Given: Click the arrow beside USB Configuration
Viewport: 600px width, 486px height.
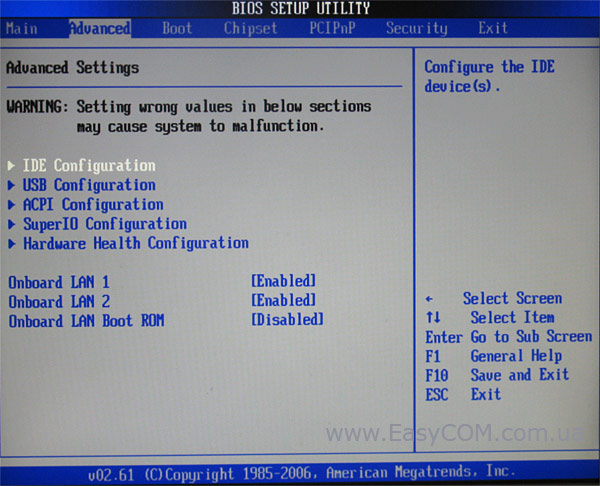Looking at the screenshot, I should coord(11,185).
